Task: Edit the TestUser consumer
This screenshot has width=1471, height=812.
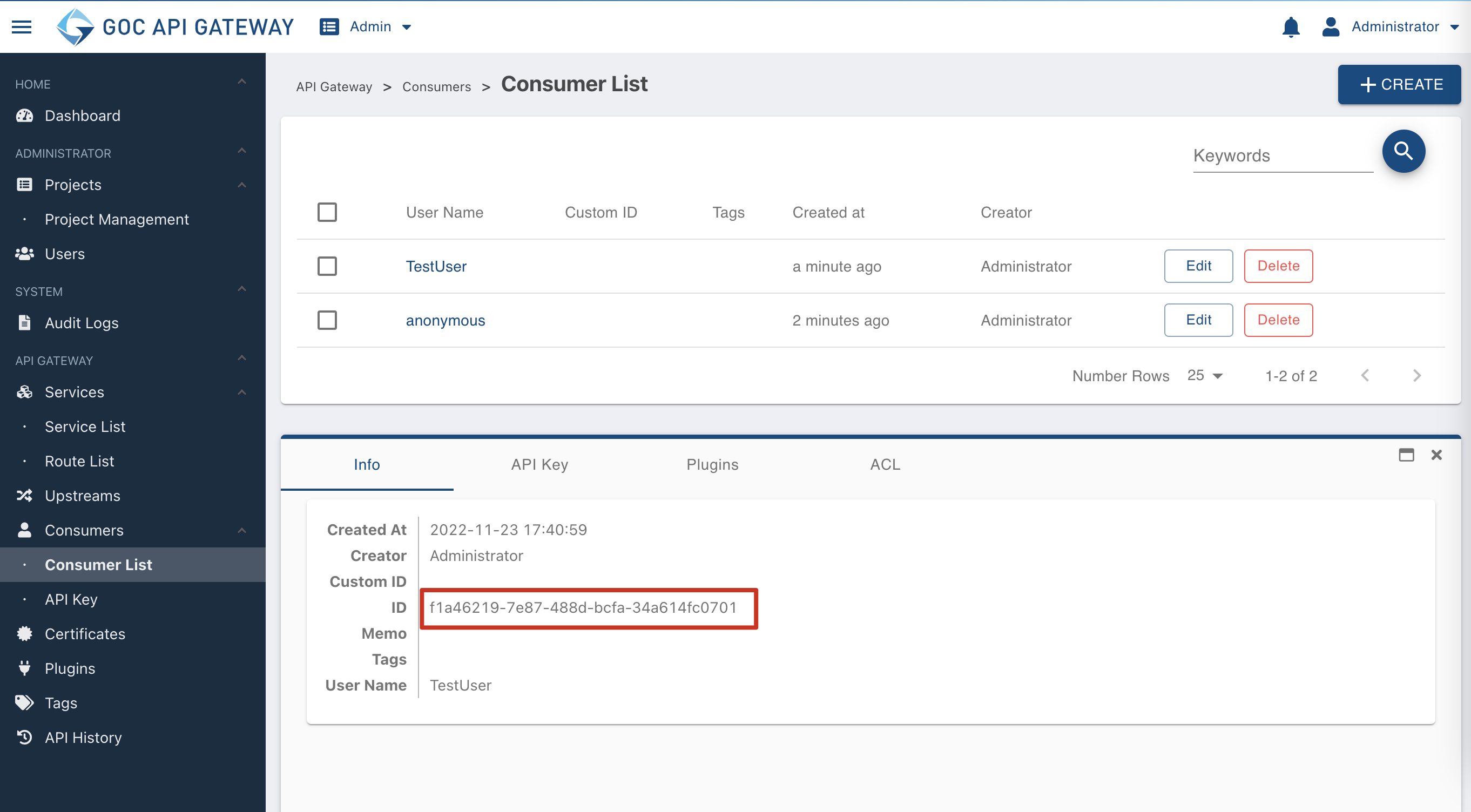Action: pos(1198,266)
